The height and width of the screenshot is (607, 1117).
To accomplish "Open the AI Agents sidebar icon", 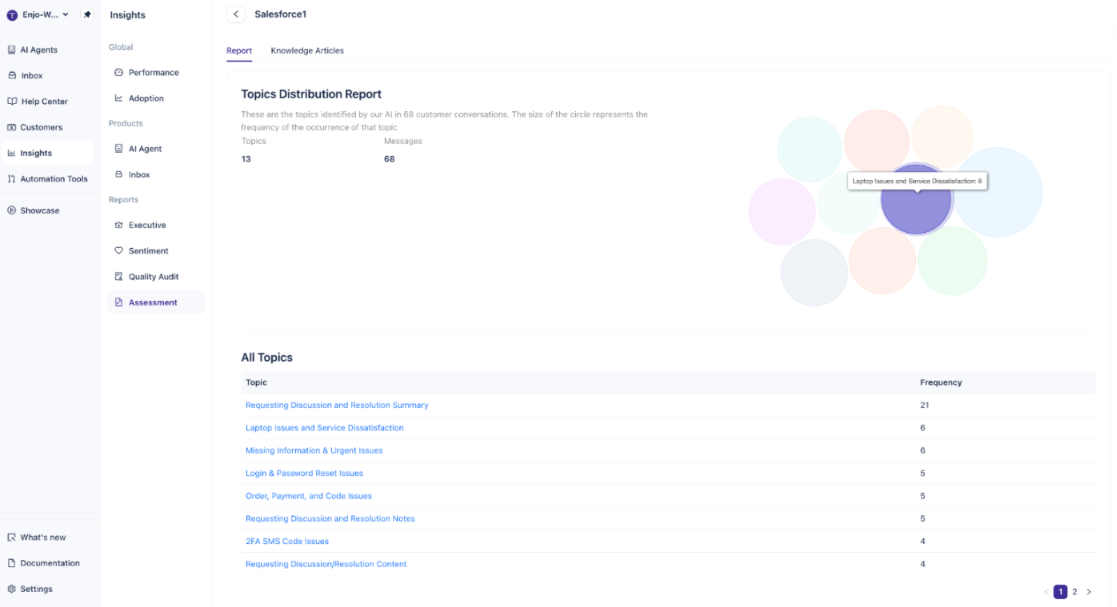I will click(x=11, y=50).
